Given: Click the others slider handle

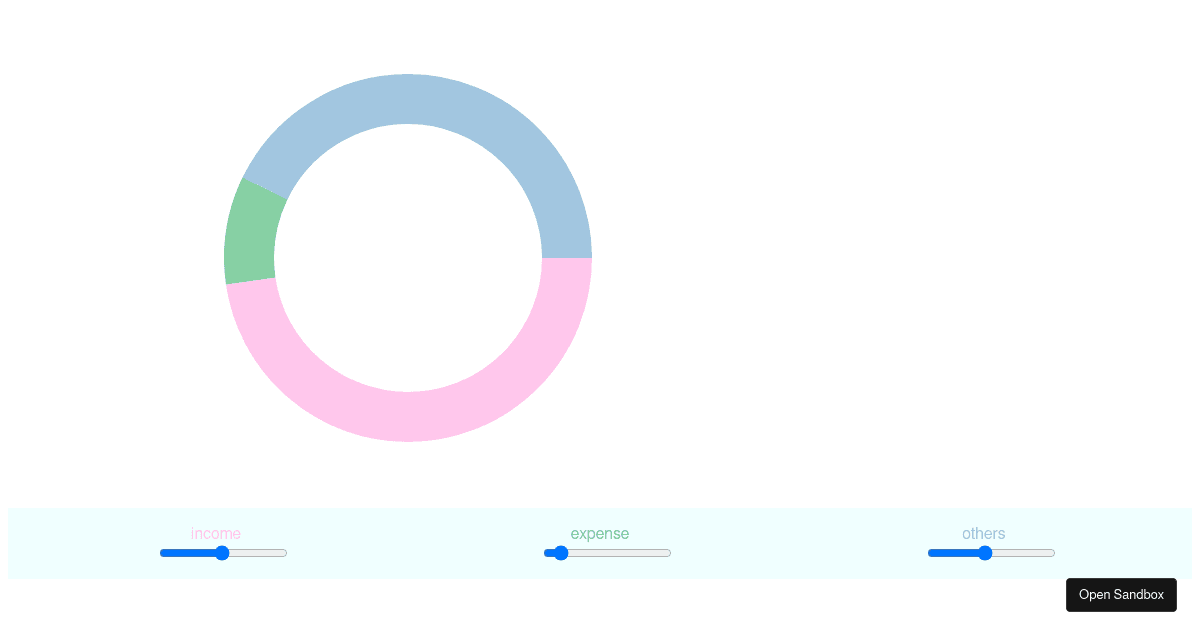Looking at the screenshot, I should (985, 553).
